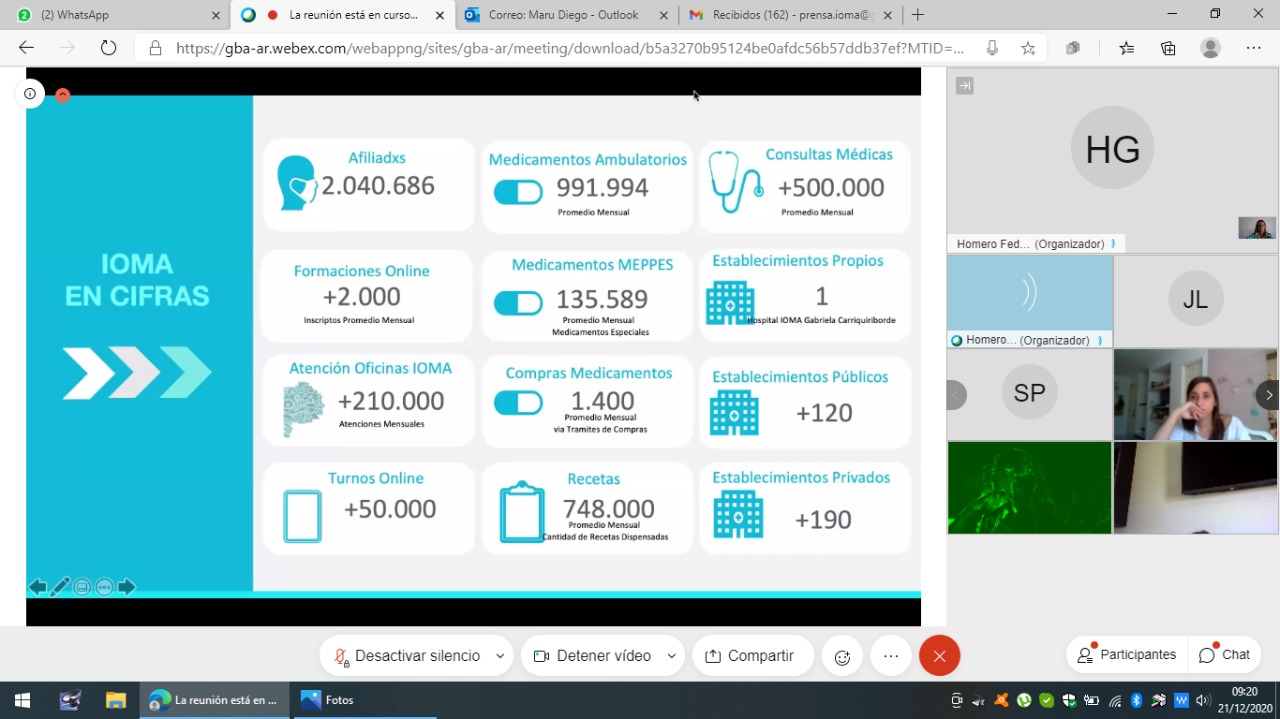Click the red recording indicator
The image size is (1280, 719).
(62, 95)
